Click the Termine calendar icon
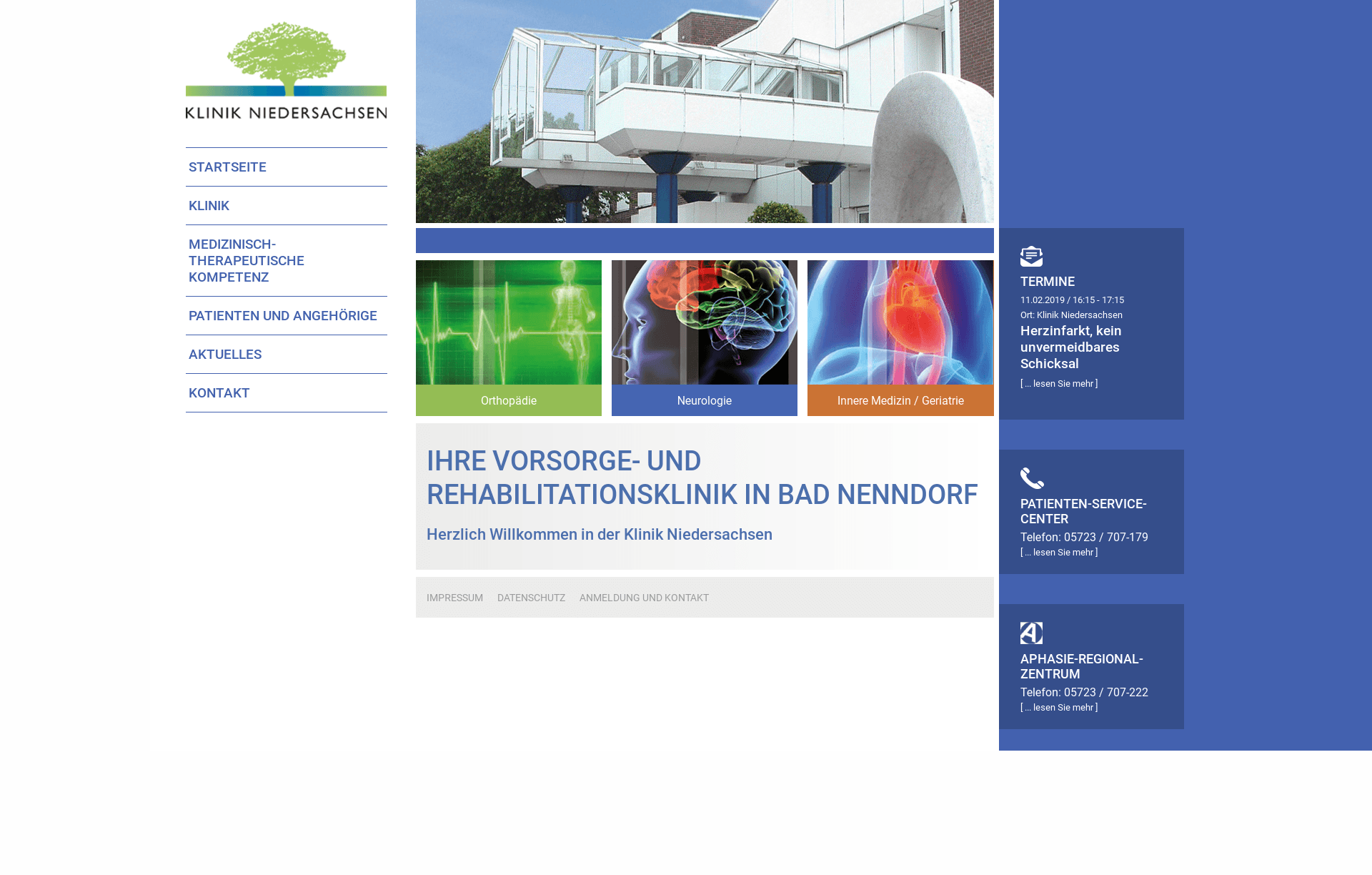The width and height of the screenshot is (1372, 875). [1031, 256]
